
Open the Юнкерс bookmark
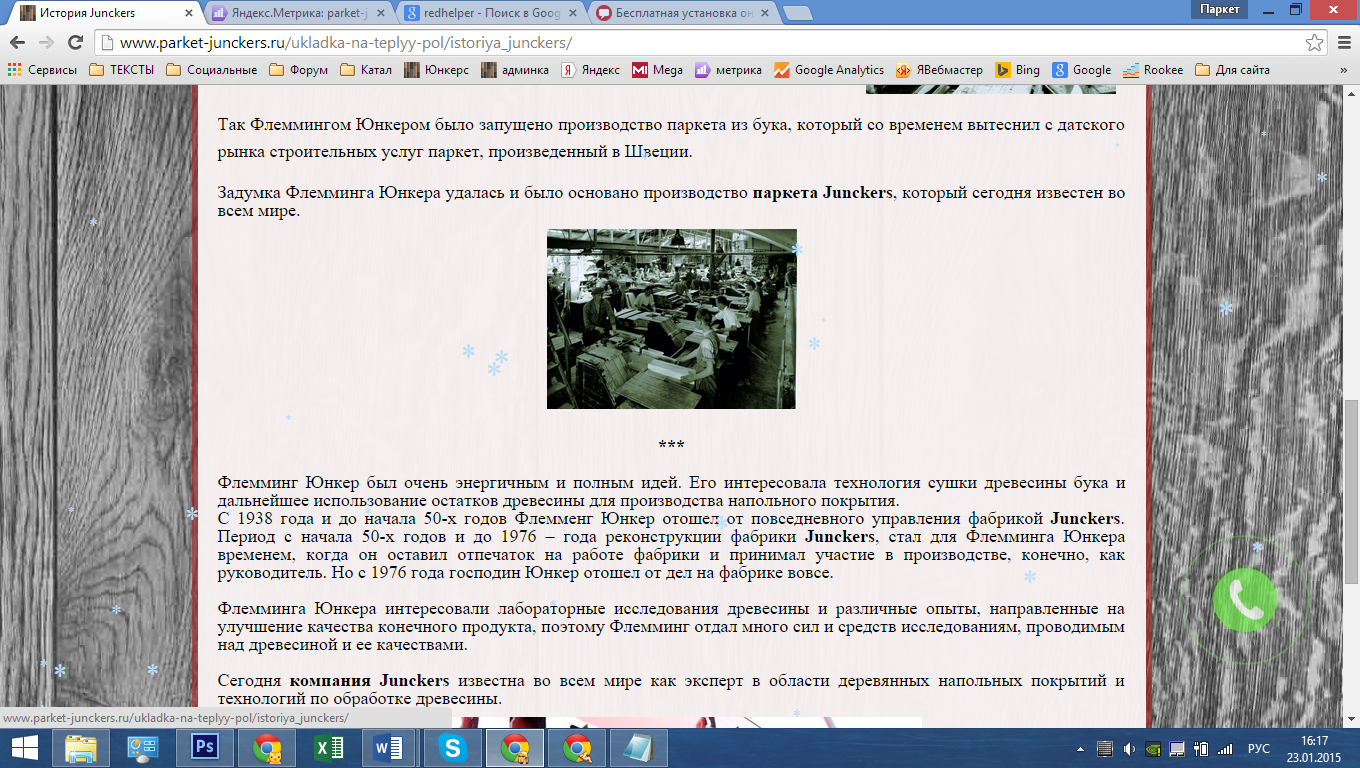(x=437, y=70)
